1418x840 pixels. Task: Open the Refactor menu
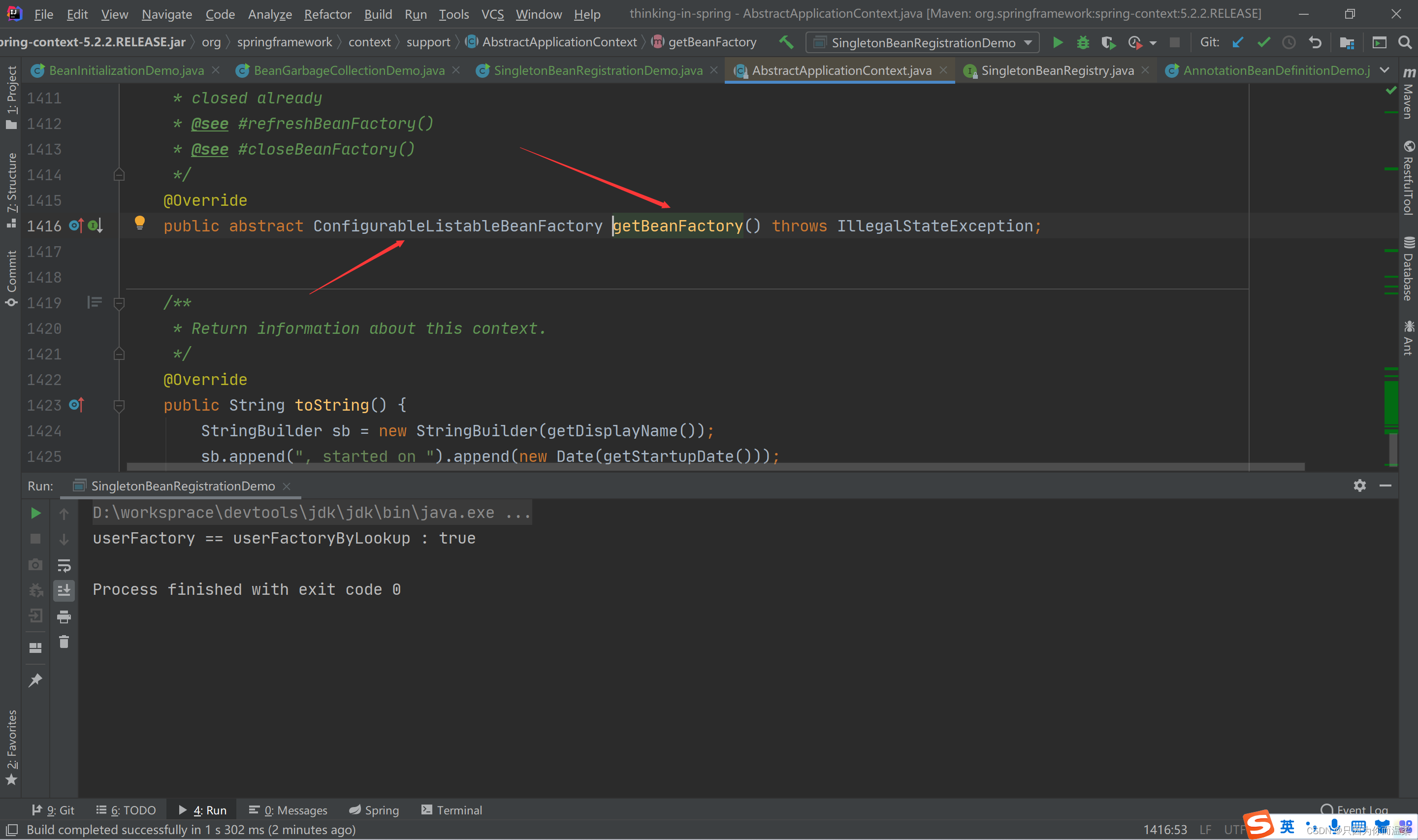pos(327,14)
